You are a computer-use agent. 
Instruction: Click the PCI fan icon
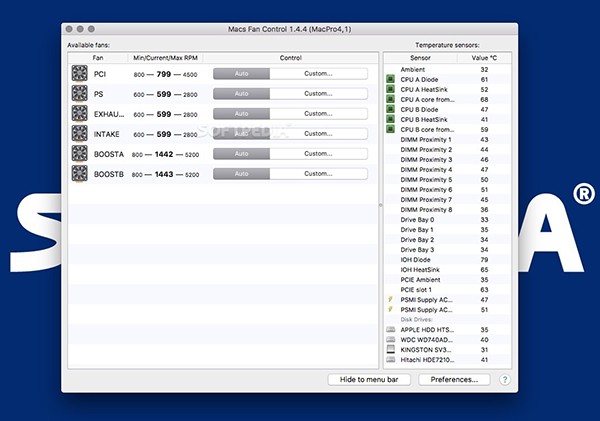(79, 74)
